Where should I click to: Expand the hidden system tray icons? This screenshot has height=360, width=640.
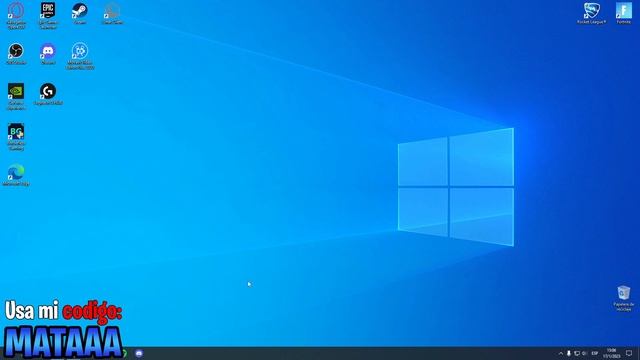(x=560, y=353)
